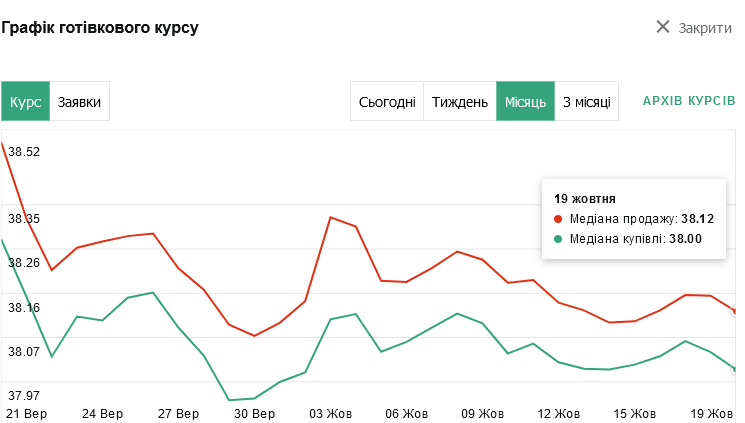This screenshot has height=423, width=745.
Task: Select the Сьогодні period button
Action: pos(387,102)
